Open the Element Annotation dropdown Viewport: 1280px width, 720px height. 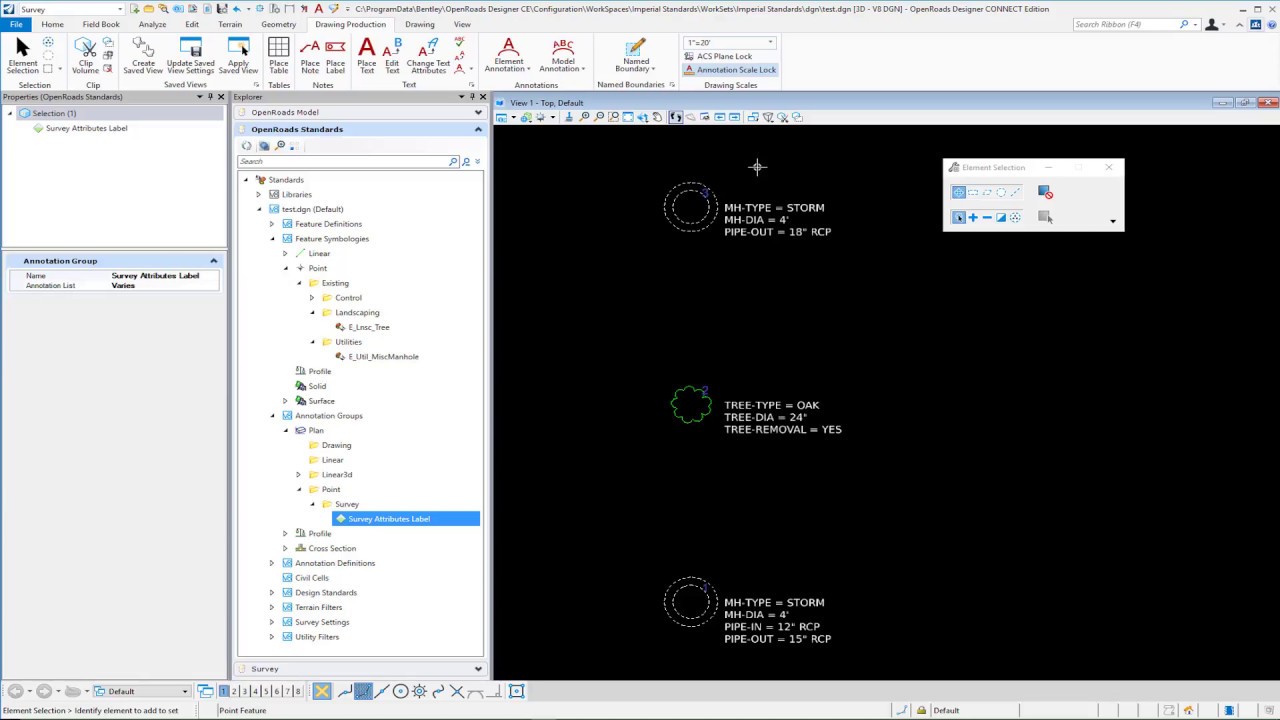coord(508,56)
